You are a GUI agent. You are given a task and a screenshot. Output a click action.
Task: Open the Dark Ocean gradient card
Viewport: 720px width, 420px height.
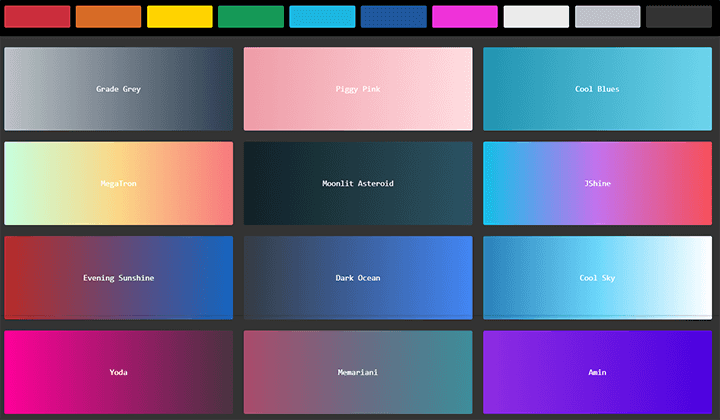tap(358, 278)
